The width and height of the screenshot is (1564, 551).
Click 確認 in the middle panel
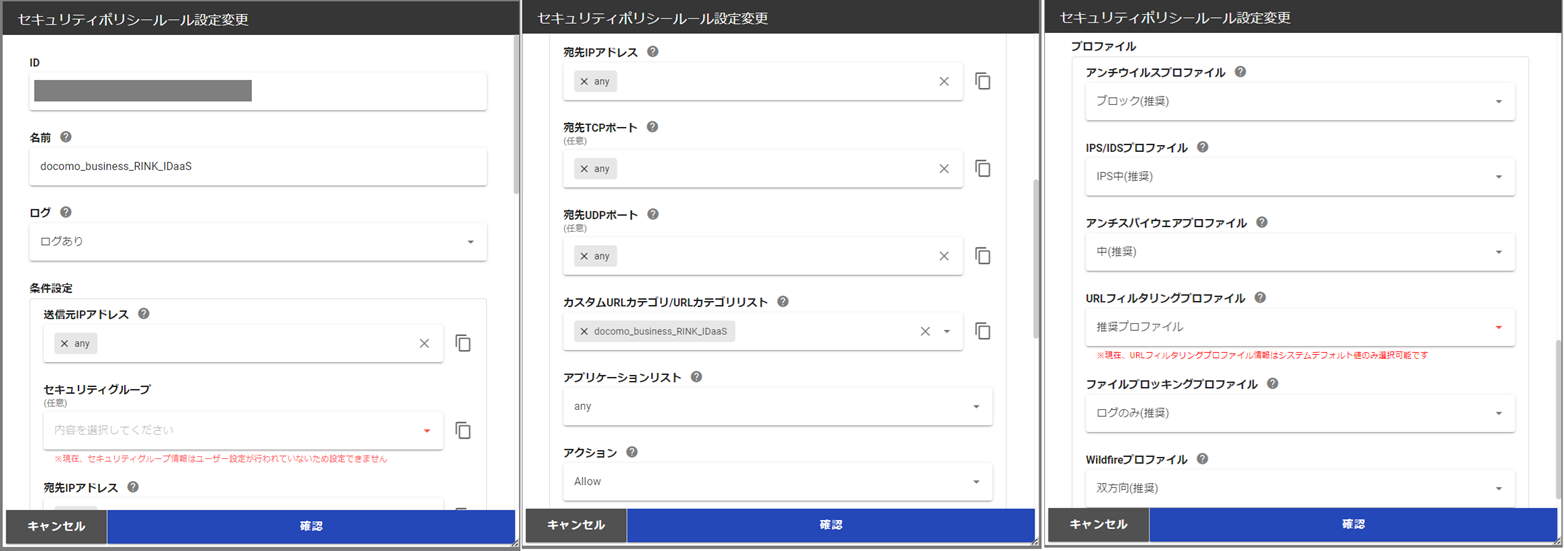(831, 525)
